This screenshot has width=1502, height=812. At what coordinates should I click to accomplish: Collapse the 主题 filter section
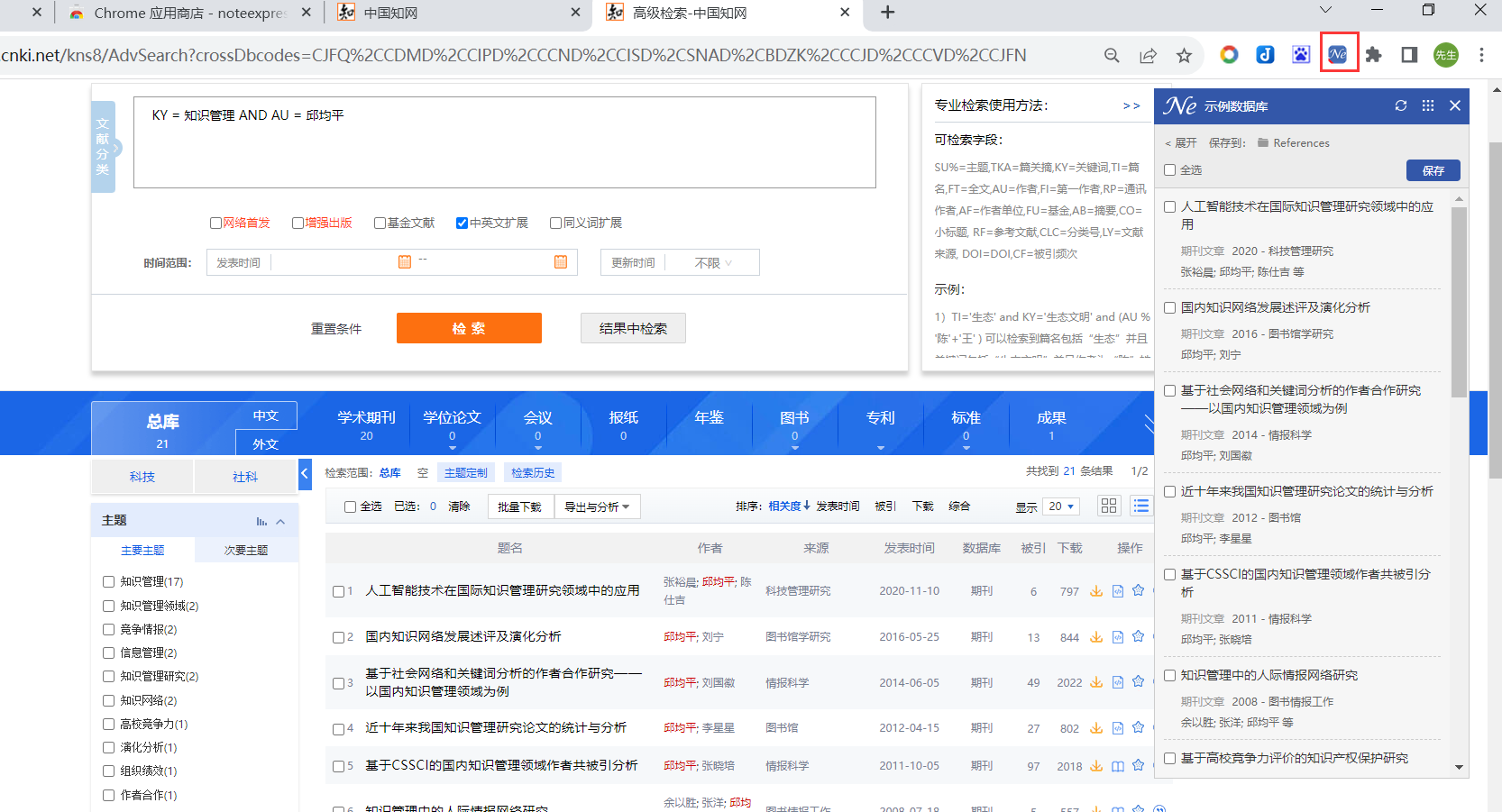pyautogui.click(x=280, y=521)
